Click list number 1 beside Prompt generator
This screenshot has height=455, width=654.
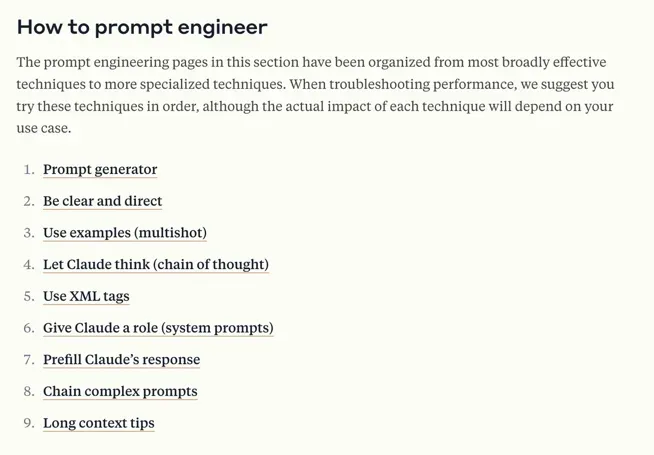[x=29, y=170]
